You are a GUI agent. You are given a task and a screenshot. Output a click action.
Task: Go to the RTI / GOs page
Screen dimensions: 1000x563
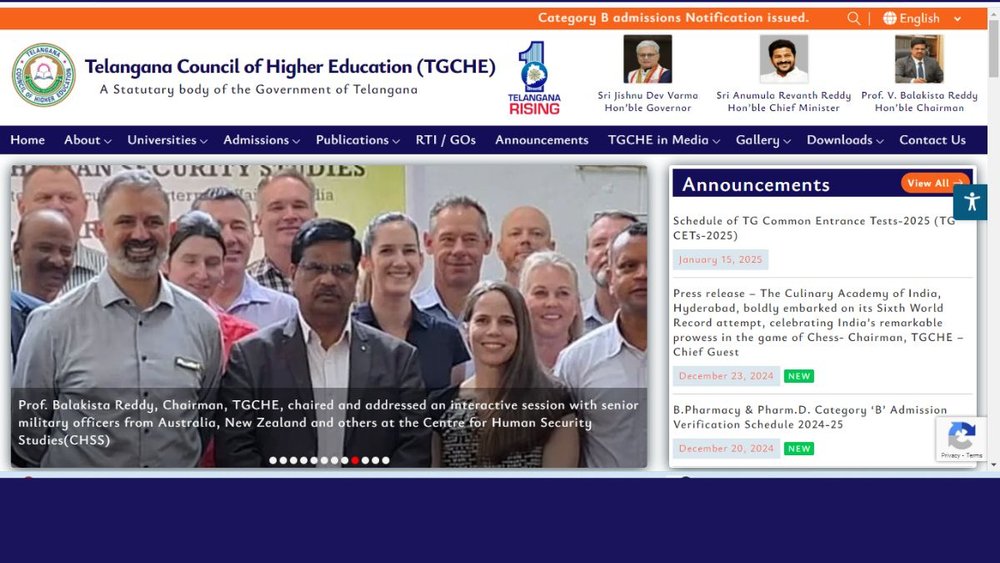click(x=446, y=140)
